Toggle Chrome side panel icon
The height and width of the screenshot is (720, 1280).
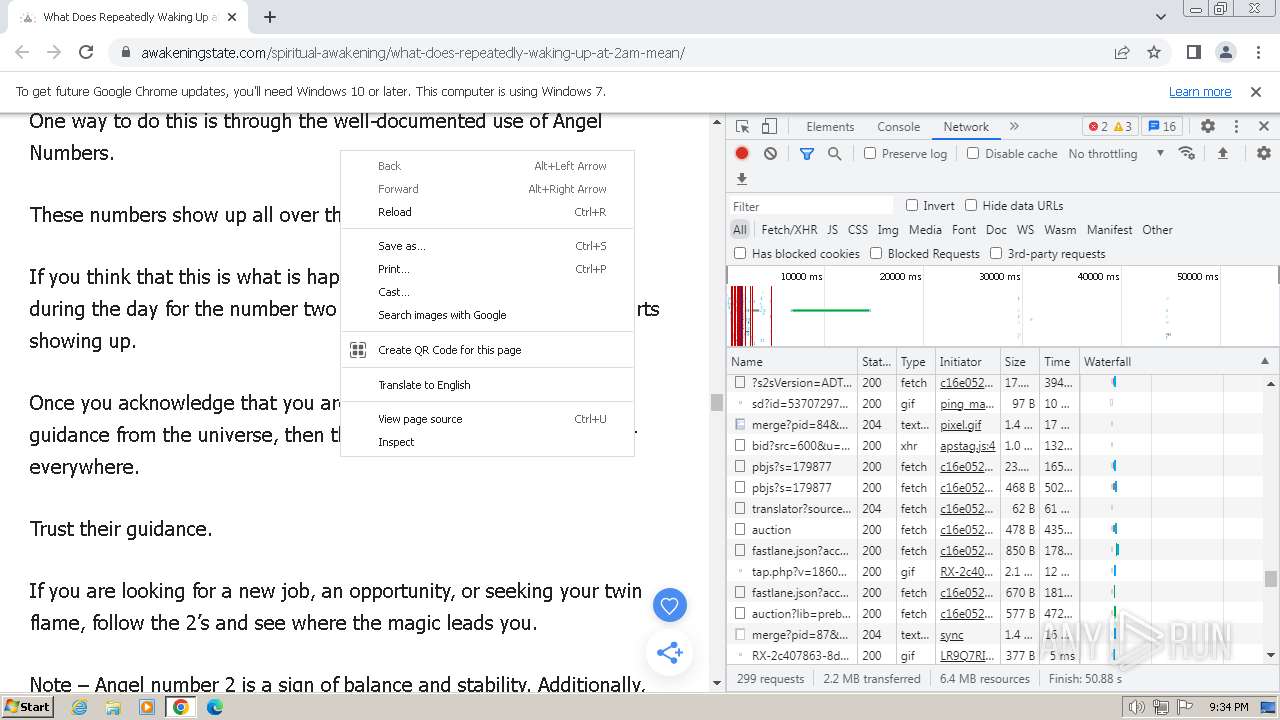(x=1194, y=53)
